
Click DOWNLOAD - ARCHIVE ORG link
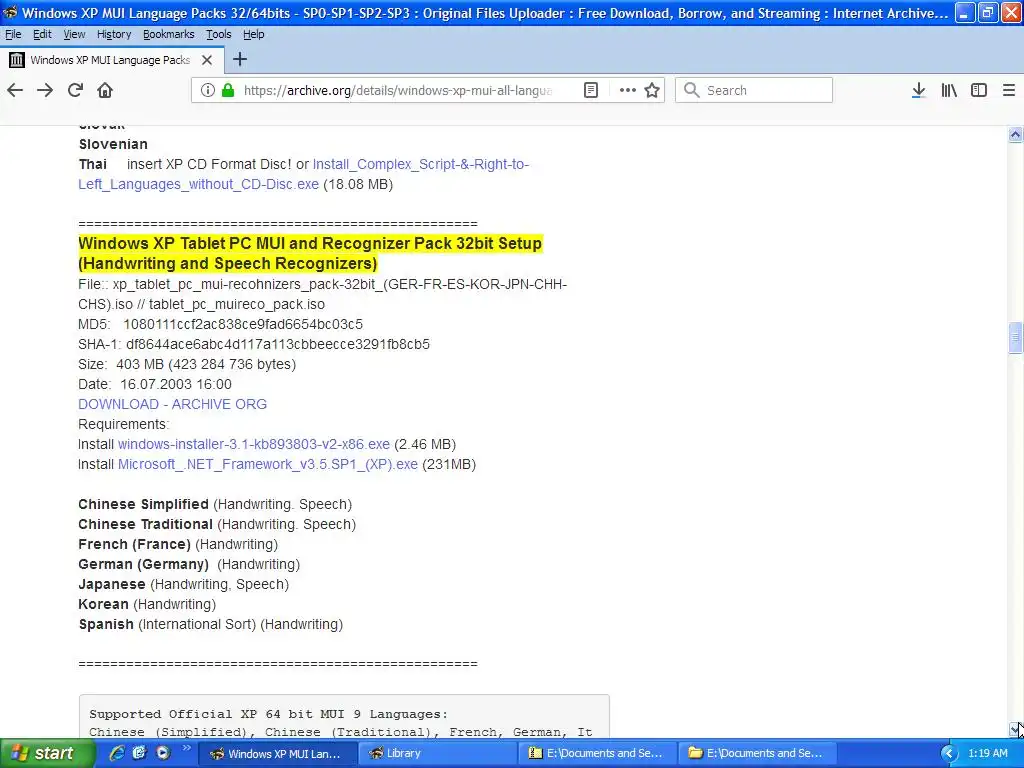click(172, 404)
